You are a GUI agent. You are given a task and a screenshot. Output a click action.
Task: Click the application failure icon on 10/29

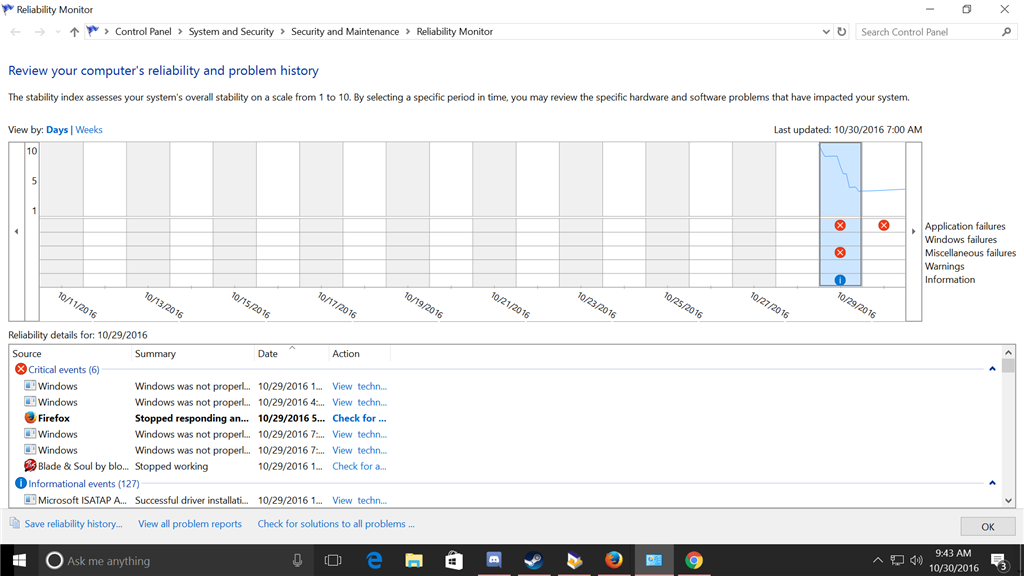(x=840, y=225)
